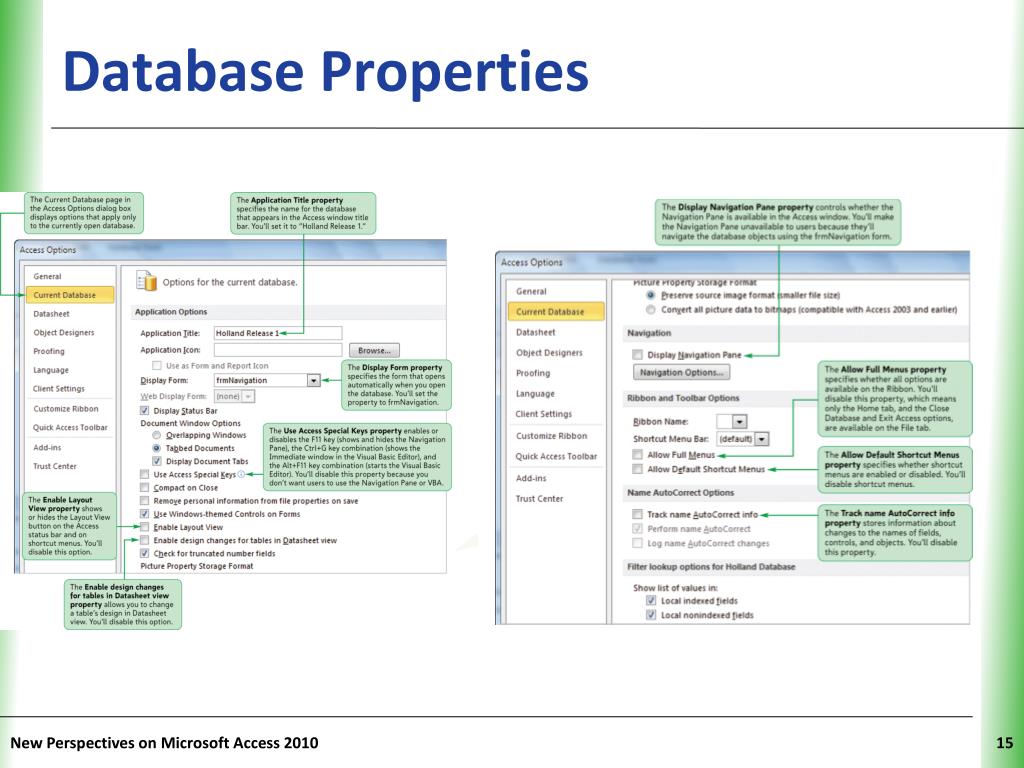
Task: Toggle Check for truncated number fields
Action: (x=144, y=553)
